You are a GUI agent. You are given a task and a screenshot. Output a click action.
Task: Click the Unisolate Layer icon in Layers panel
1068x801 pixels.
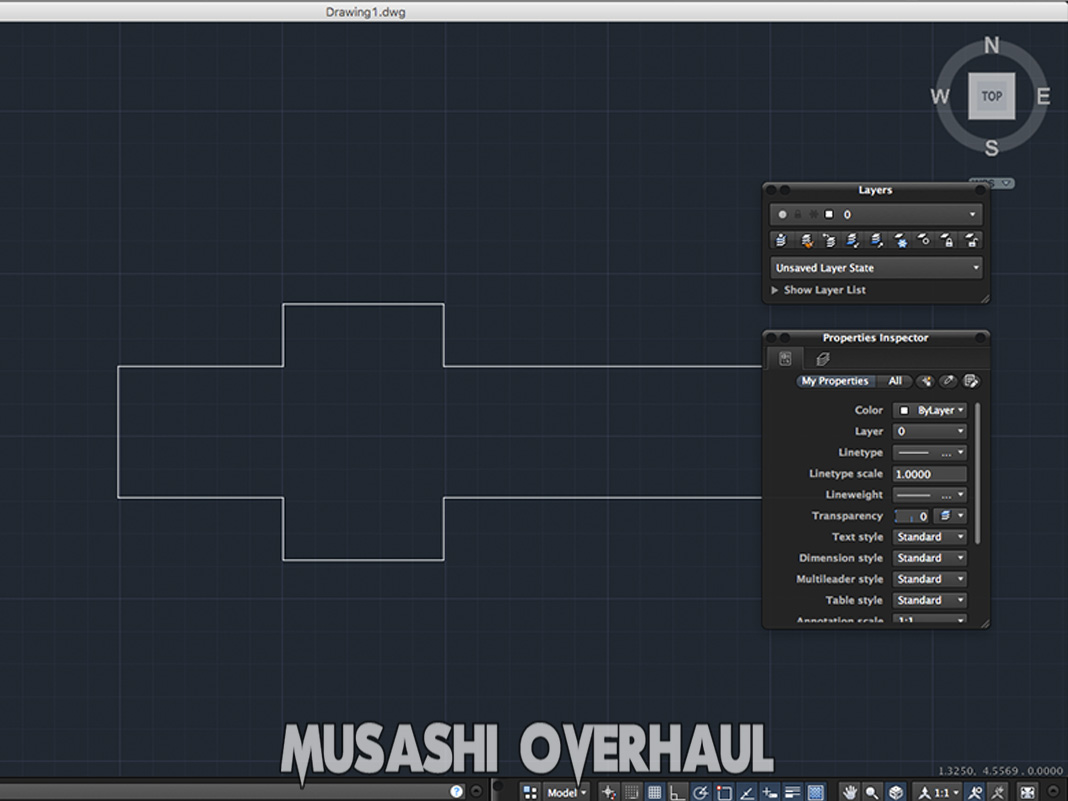(877, 240)
